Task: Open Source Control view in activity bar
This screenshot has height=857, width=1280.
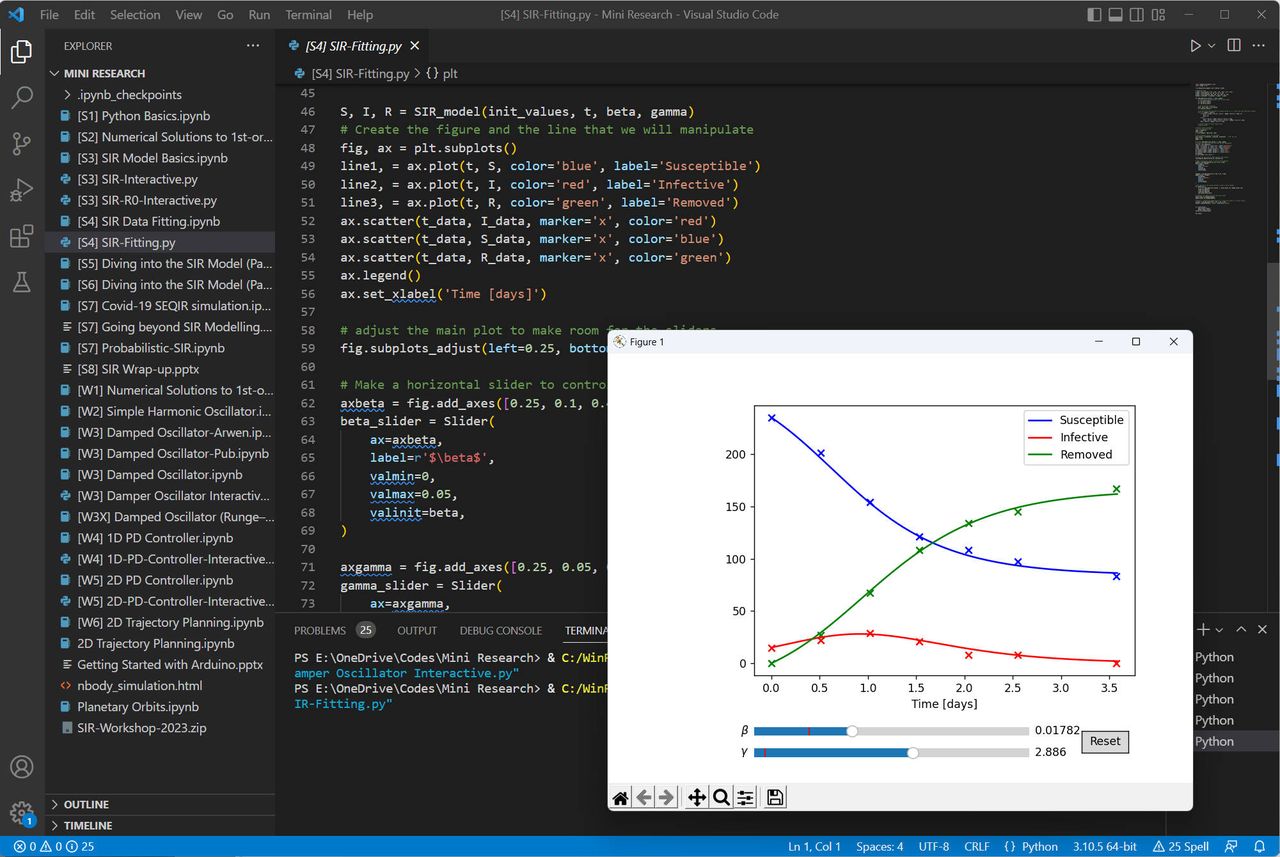Action: coord(22,144)
